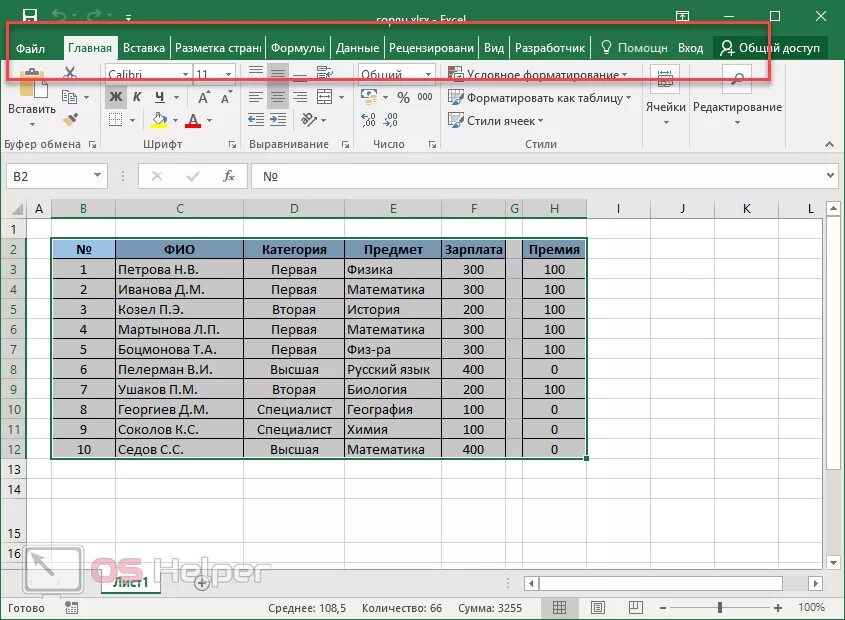Open the fill color dropdown arrow
Image resolution: width=845 pixels, height=620 pixels.
(x=176, y=120)
